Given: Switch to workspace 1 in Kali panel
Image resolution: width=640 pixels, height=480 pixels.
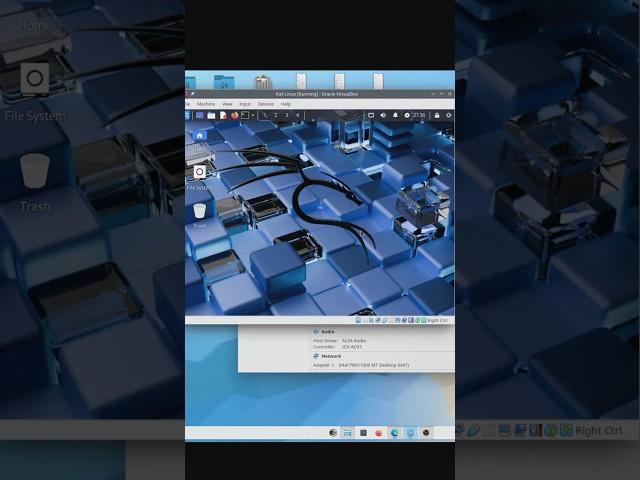Looking at the screenshot, I should (264, 116).
